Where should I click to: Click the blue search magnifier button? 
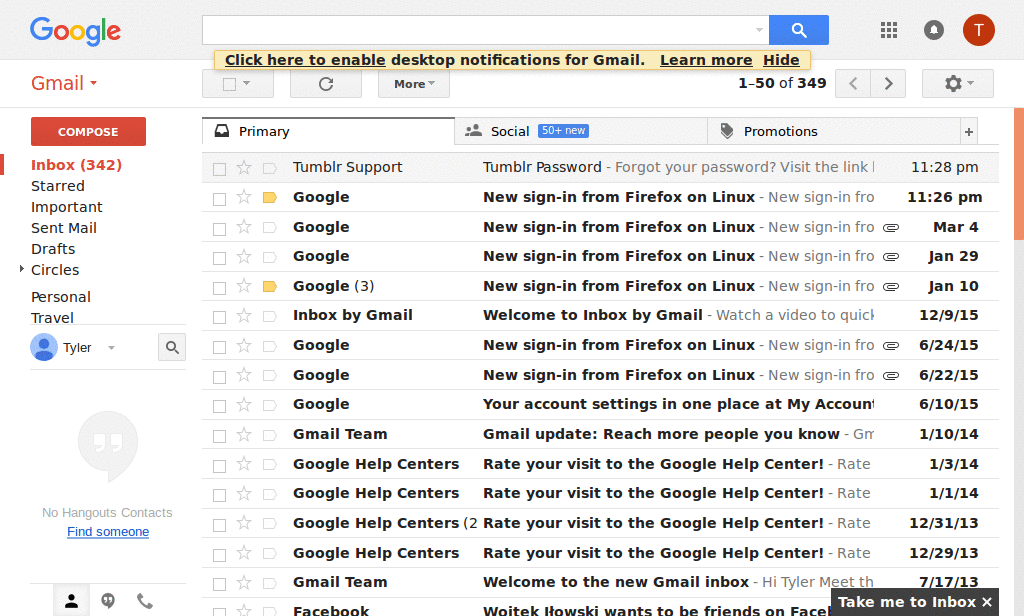pos(799,30)
